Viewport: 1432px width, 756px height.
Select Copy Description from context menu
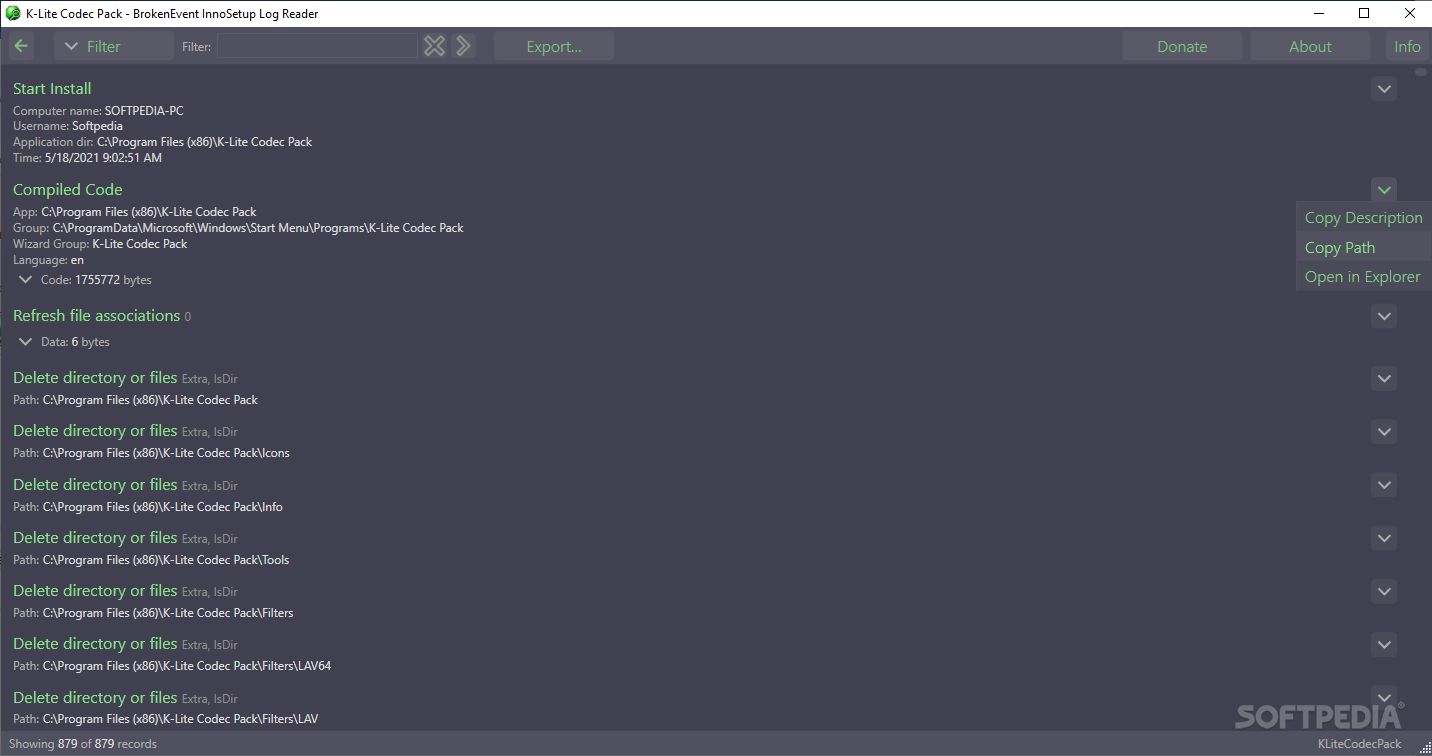point(1363,218)
